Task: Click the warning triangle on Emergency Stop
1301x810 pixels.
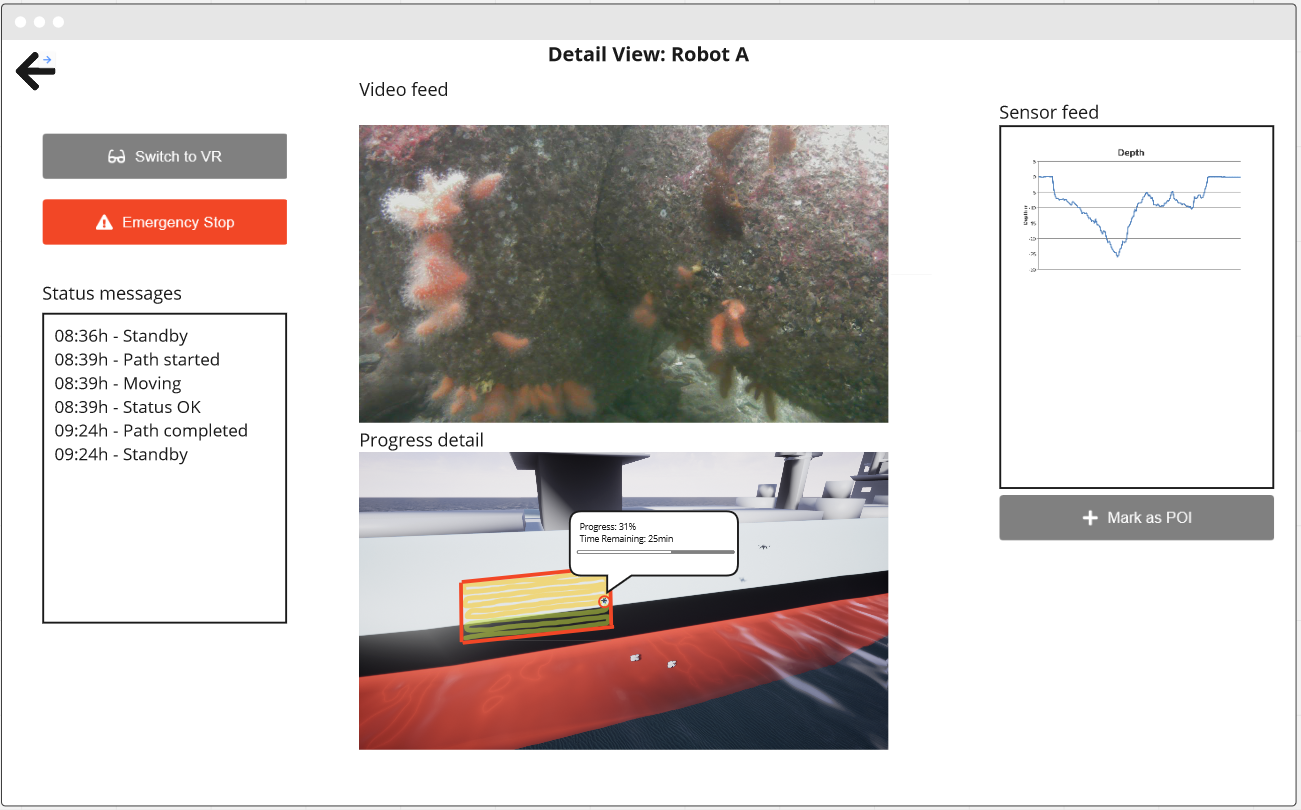Action: pyautogui.click(x=104, y=223)
